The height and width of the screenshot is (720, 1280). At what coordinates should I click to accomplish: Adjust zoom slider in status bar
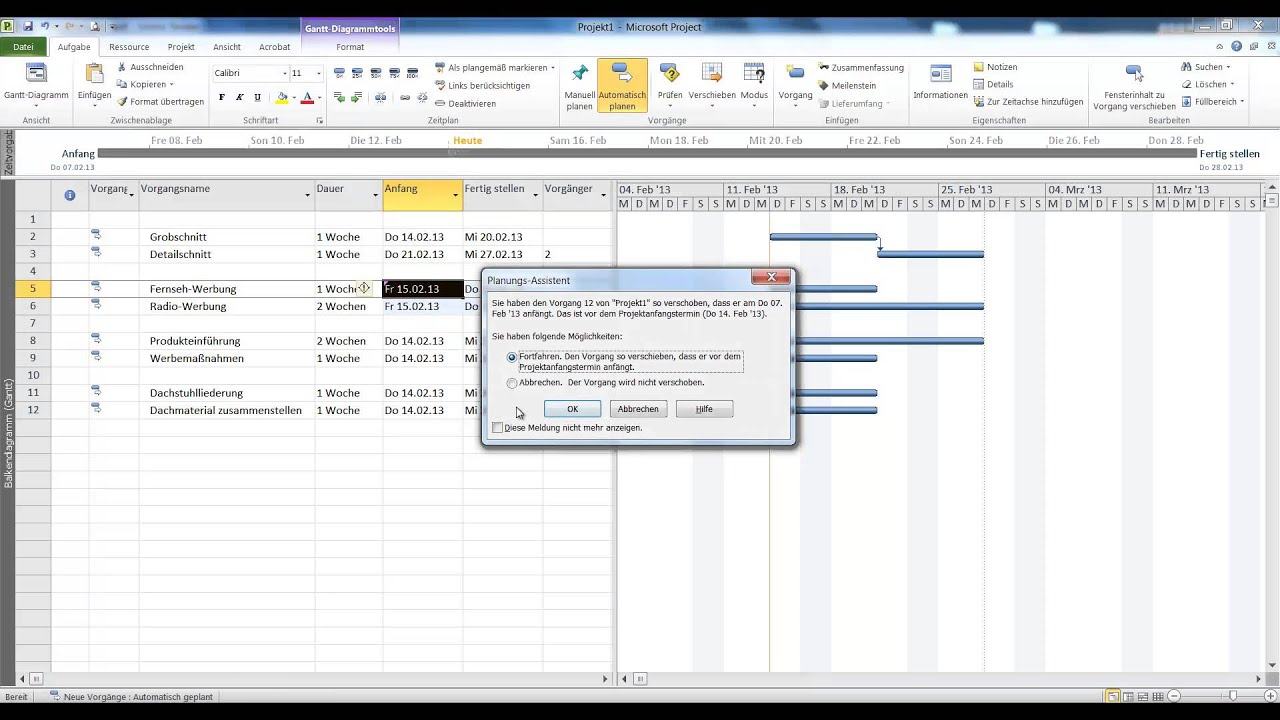tap(1234, 696)
